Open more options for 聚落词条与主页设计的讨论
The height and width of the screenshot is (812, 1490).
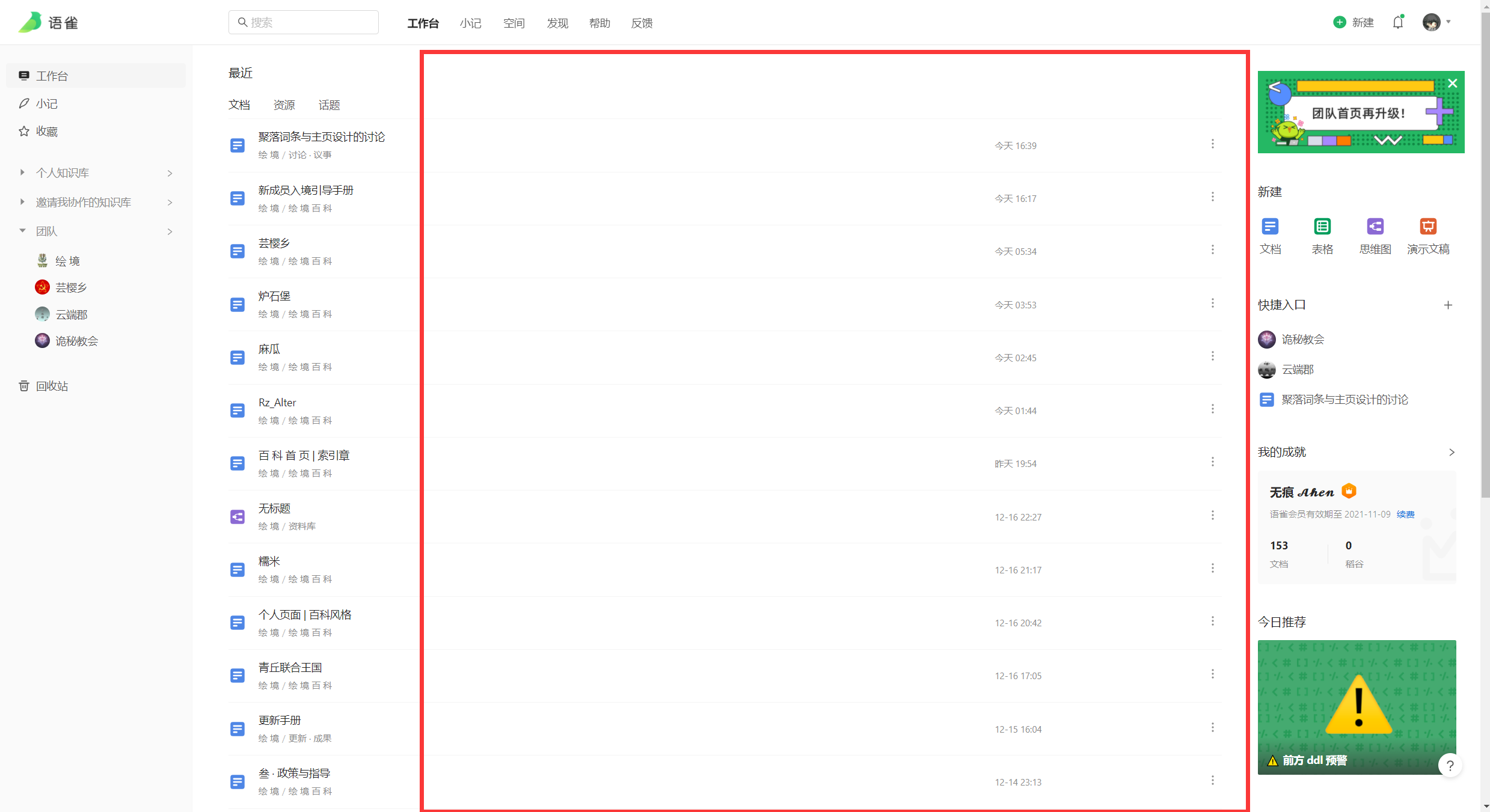coord(1212,144)
